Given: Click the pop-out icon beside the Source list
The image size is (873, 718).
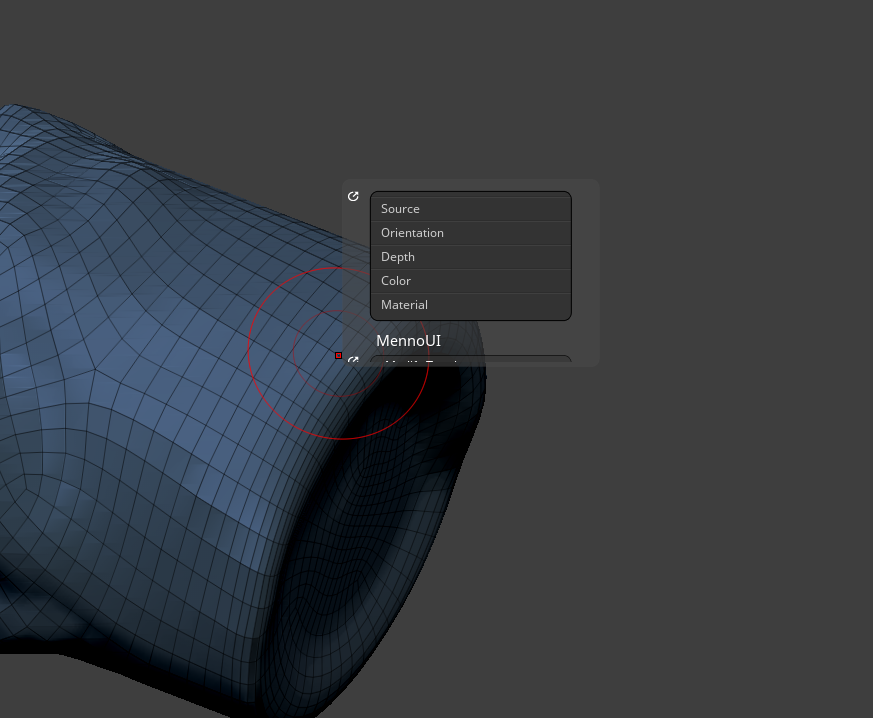Looking at the screenshot, I should tap(353, 196).
